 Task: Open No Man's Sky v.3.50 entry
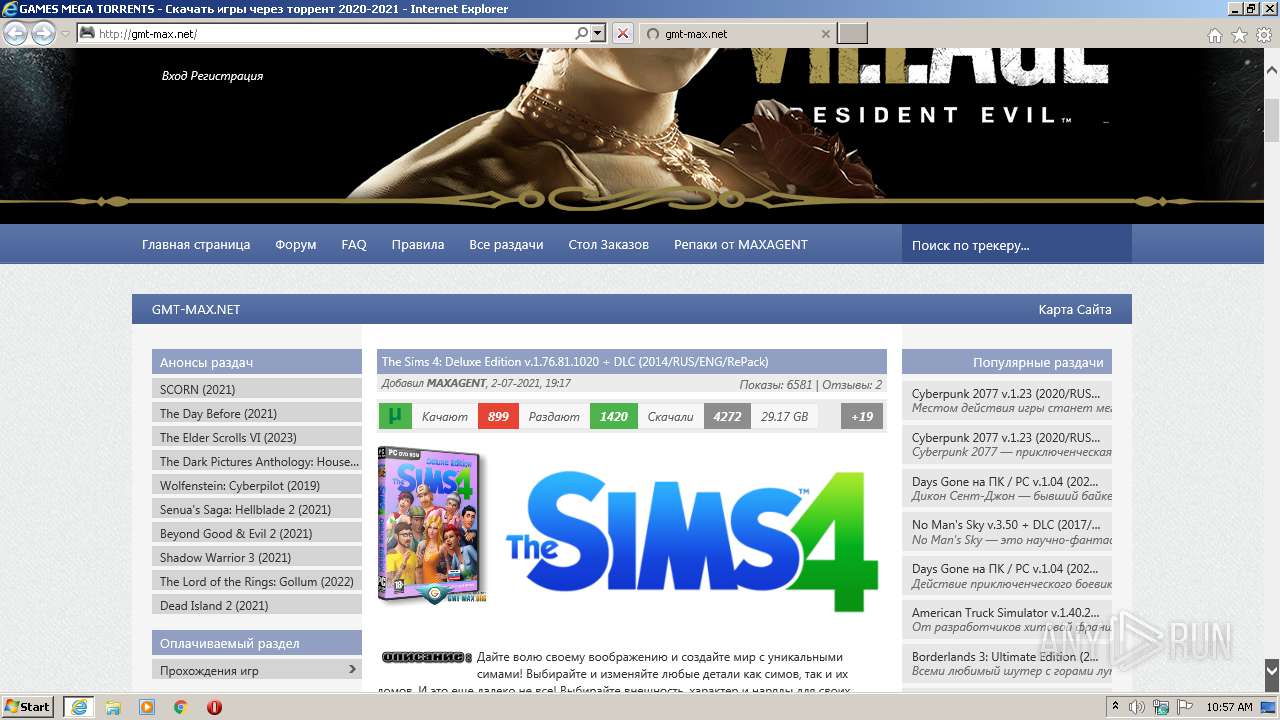1007,531
